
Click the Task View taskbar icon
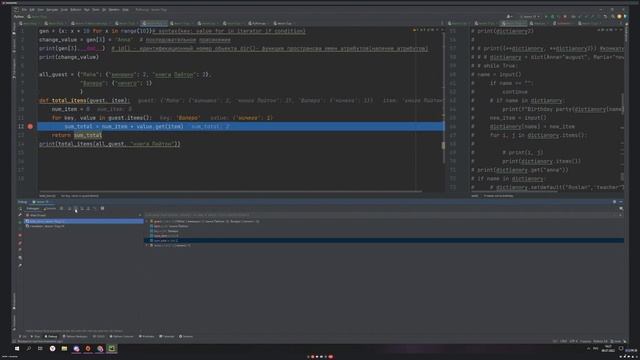click(40, 349)
